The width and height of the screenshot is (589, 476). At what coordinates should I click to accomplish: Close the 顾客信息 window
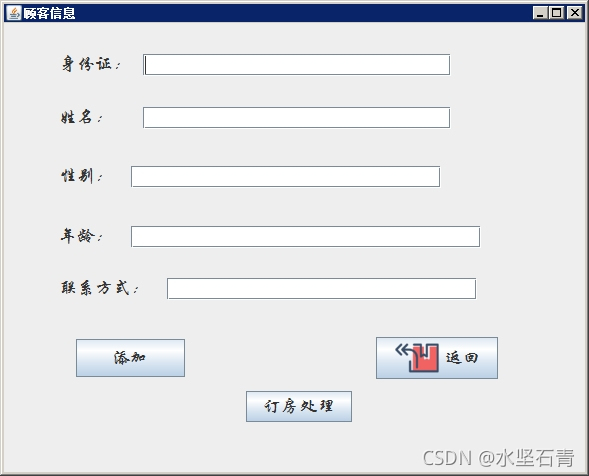574,13
